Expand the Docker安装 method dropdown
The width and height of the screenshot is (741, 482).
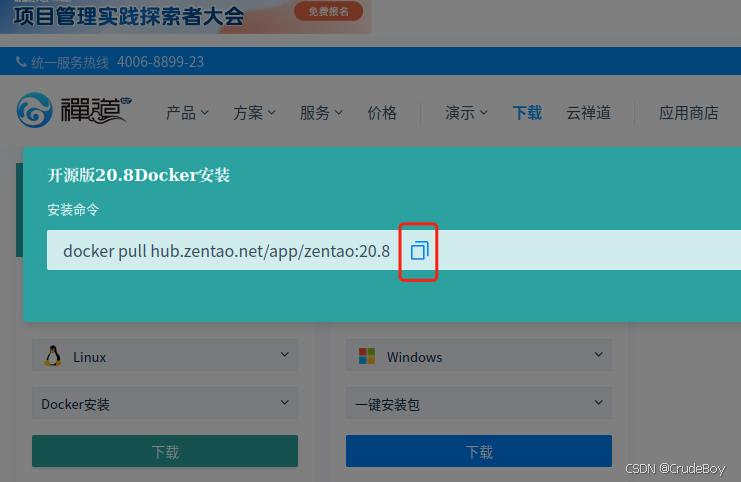[165, 403]
